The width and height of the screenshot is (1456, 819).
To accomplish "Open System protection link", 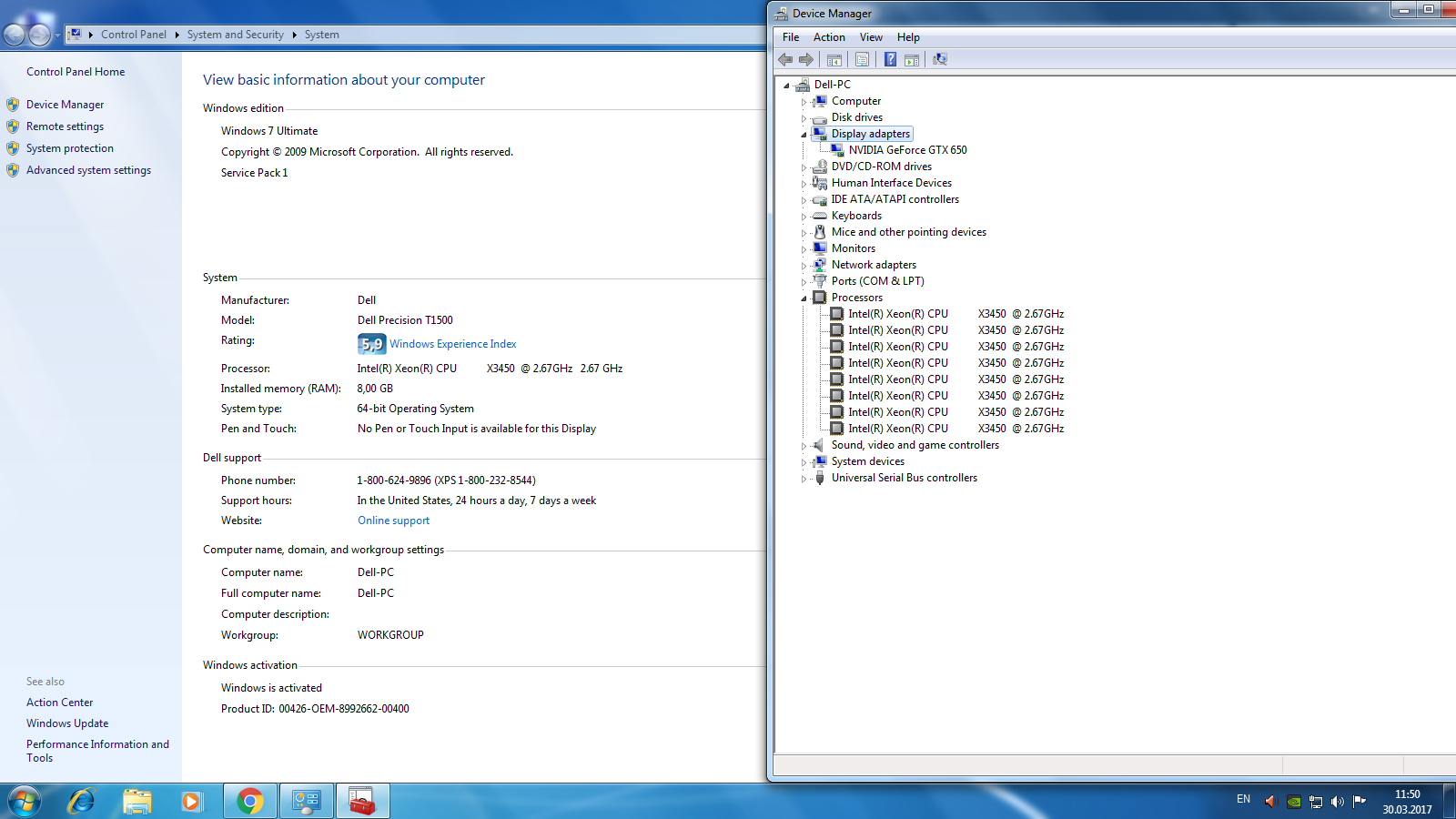I will tap(70, 148).
